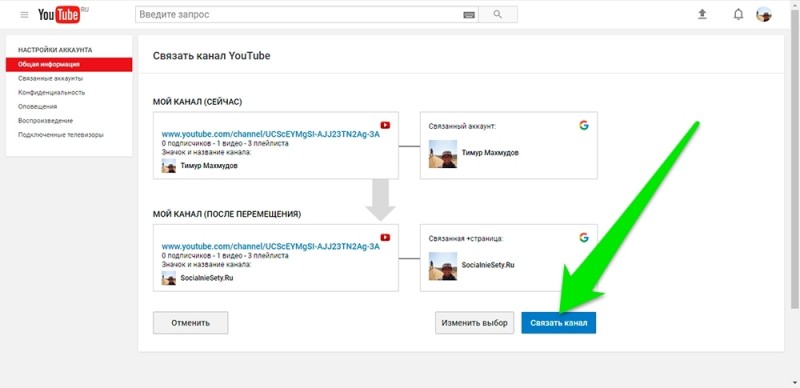Open Воспроизведение settings

45,120
